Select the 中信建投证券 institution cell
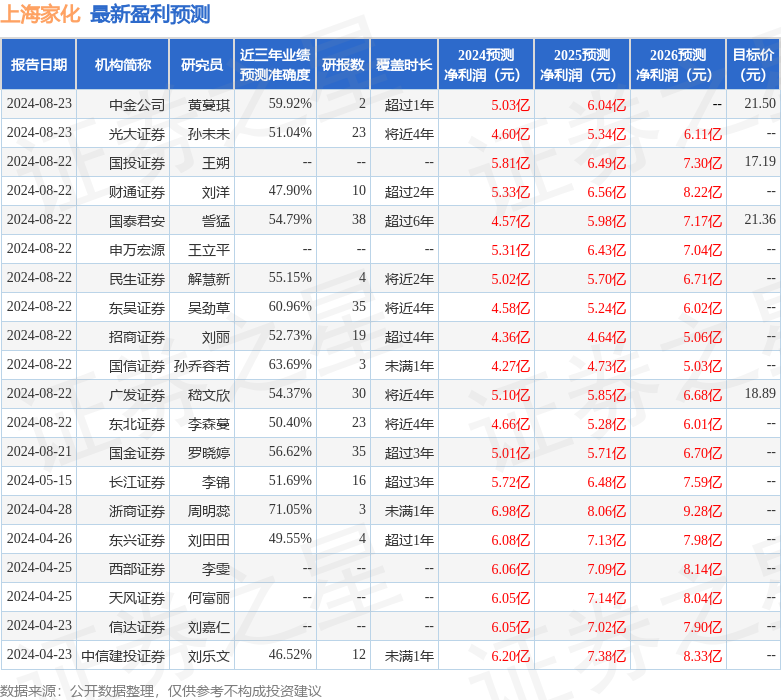The image size is (781, 700). pos(123,656)
